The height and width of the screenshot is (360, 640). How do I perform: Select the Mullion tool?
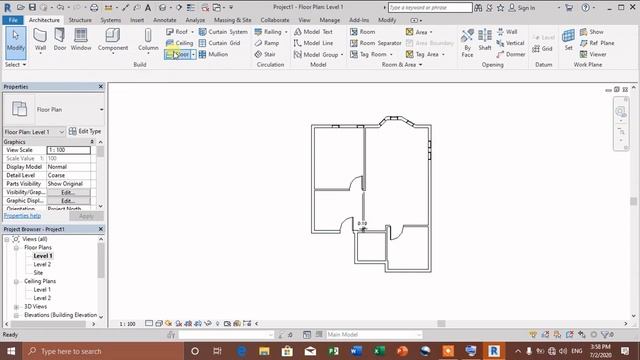pyautogui.click(x=213, y=54)
